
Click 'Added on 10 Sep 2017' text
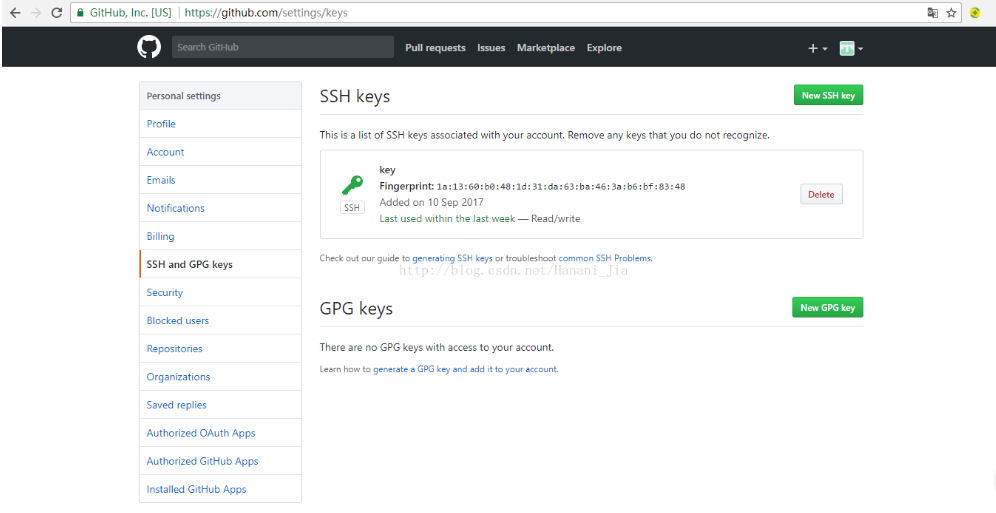tap(431, 203)
